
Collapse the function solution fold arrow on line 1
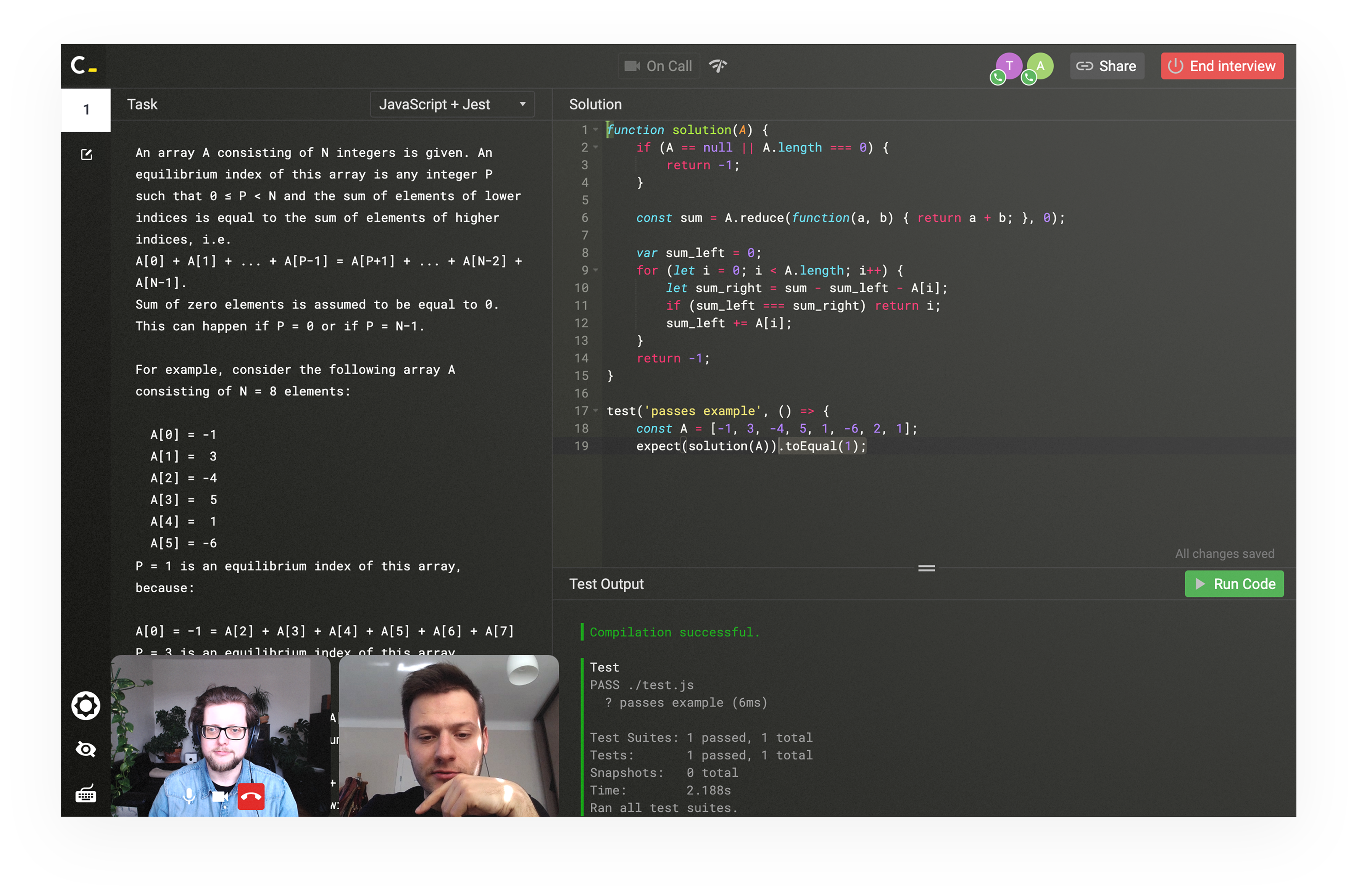click(x=596, y=130)
